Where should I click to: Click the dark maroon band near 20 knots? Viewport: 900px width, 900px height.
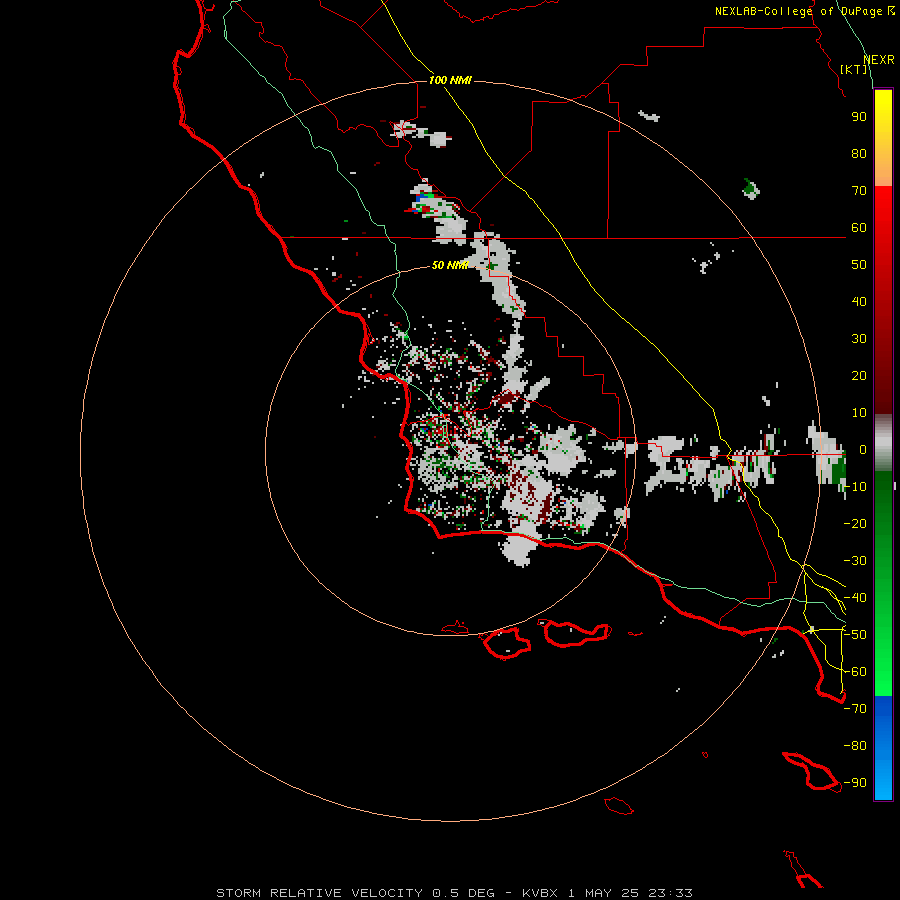pyautogui.click(x=883, y=376)
